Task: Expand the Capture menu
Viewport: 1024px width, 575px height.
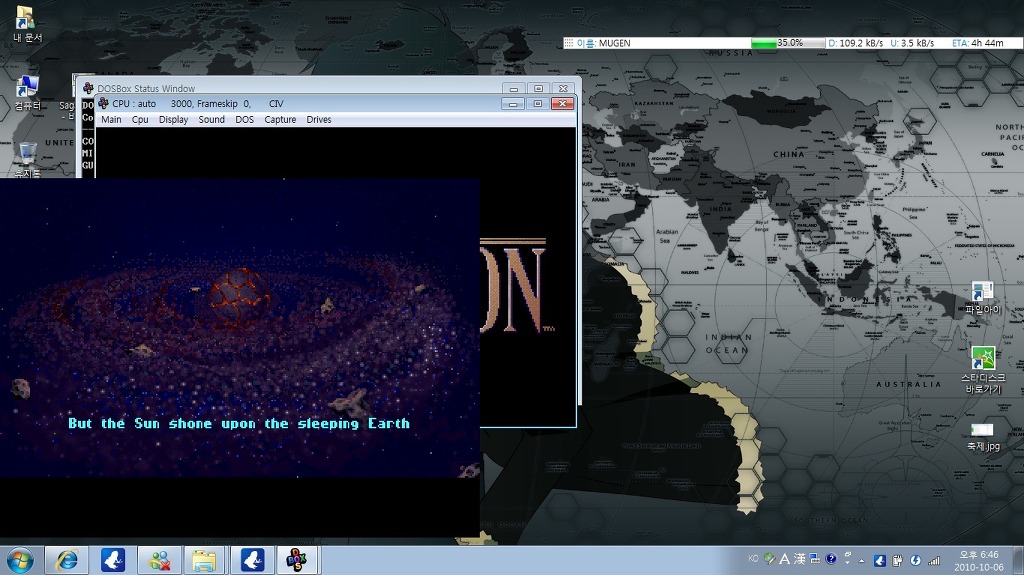Action: [x=280, y=120]
